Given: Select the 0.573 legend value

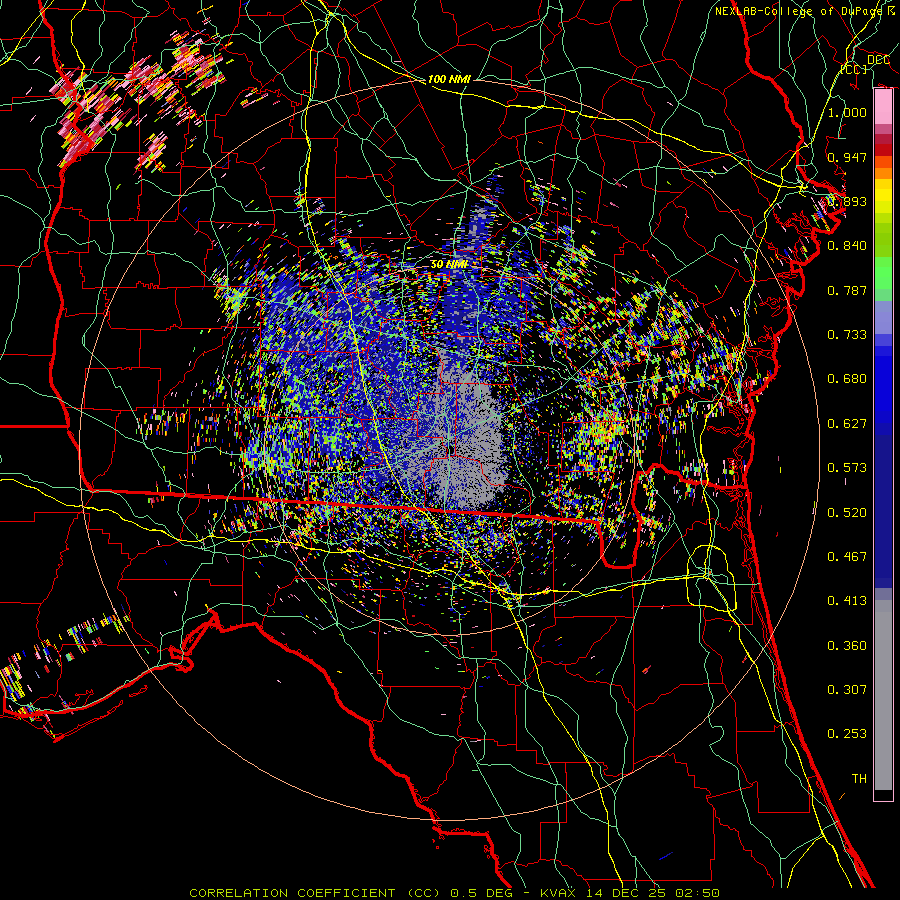Looking at the screenshot, I should pyautogui.click(x=847, y=468).
